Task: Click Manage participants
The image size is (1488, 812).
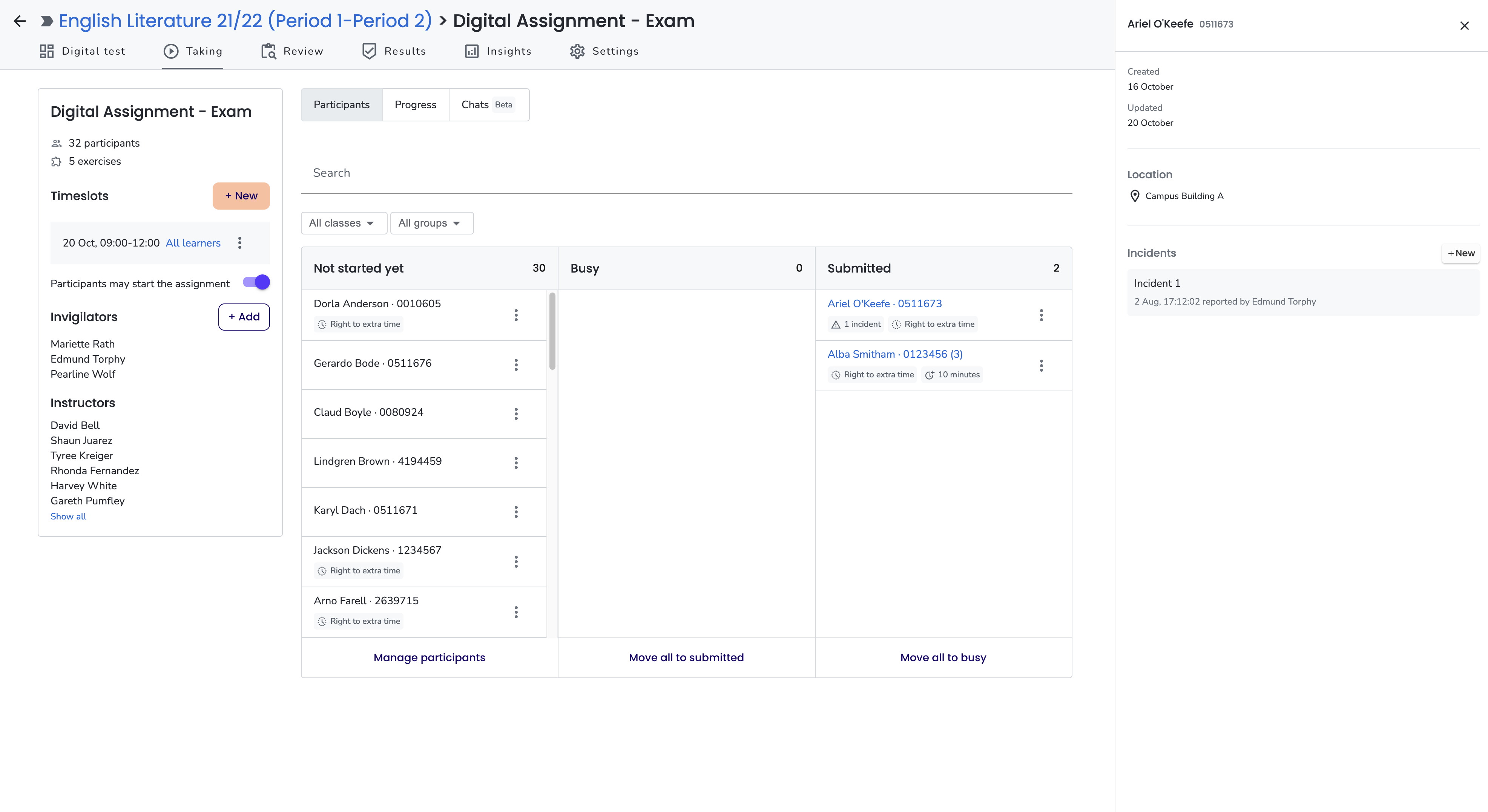Action: pos(429,658)
